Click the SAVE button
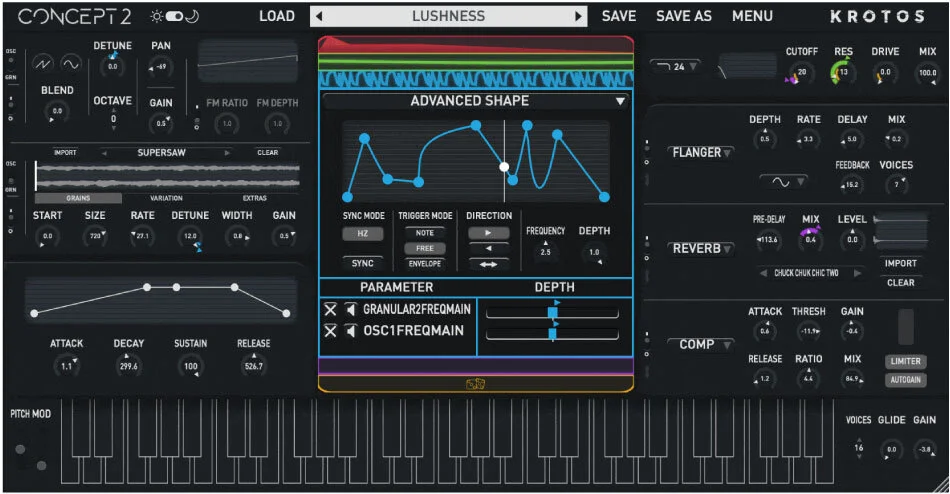The image size is (950, 494). click(x=619, y=16)
